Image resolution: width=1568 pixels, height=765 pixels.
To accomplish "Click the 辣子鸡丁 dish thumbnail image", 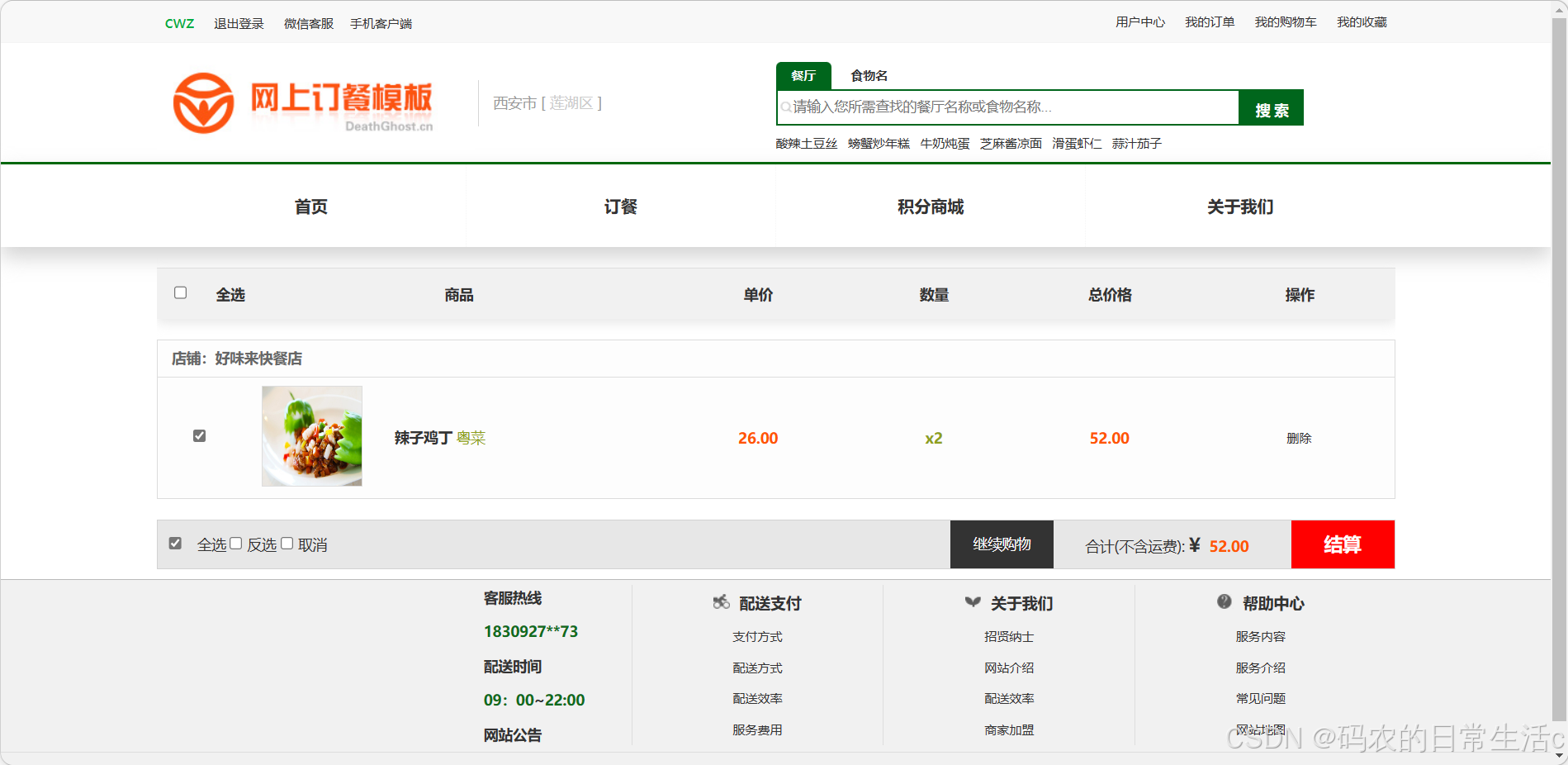I will pyautogui.click(x=311, y=436).
